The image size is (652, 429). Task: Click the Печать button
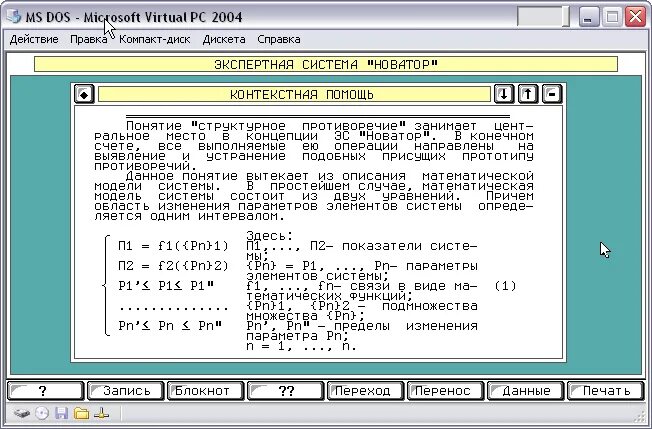pyautogui.click(x=605, y=391)
